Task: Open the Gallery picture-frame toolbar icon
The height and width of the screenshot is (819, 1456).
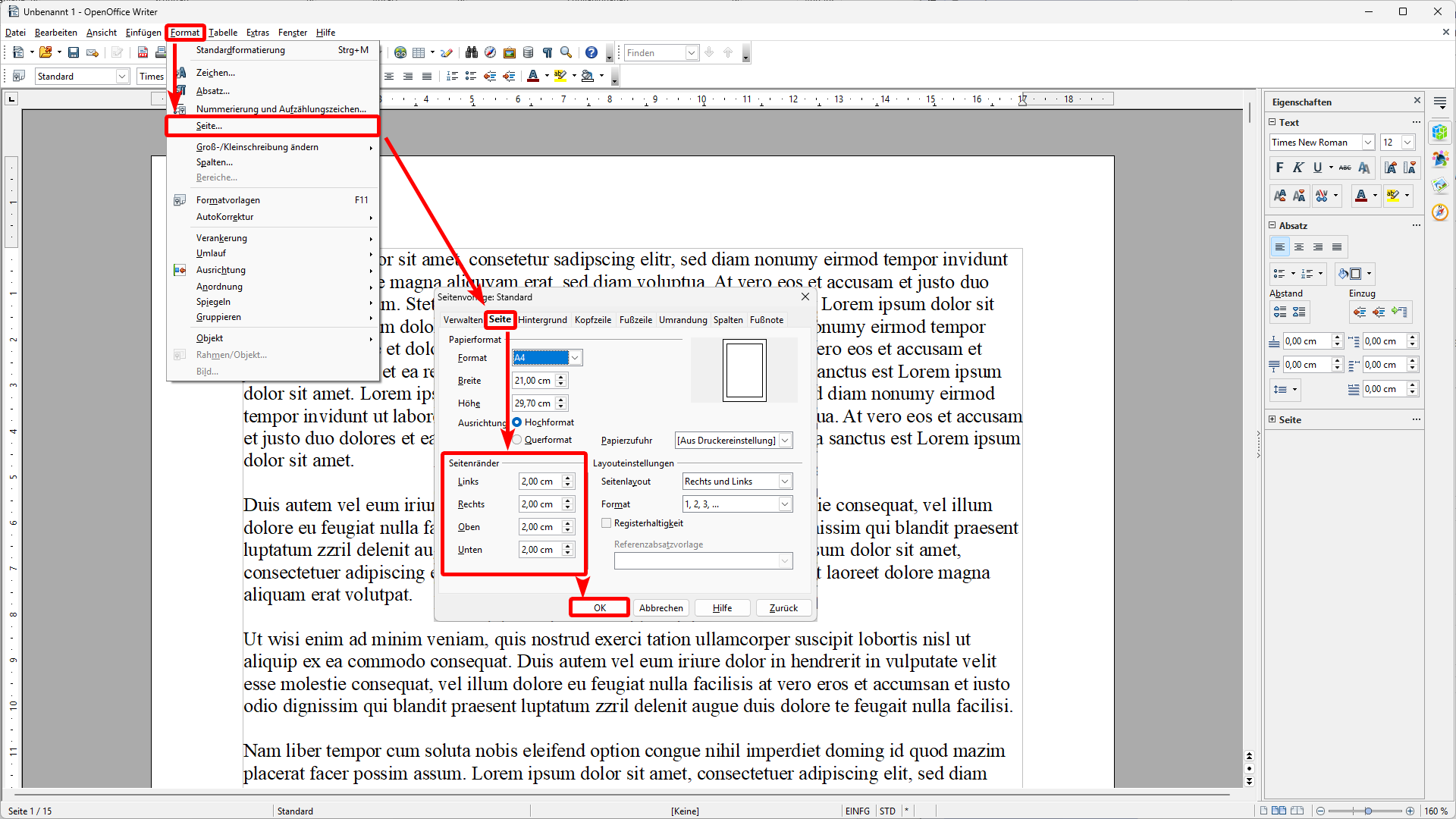Action: pos(510,52)
